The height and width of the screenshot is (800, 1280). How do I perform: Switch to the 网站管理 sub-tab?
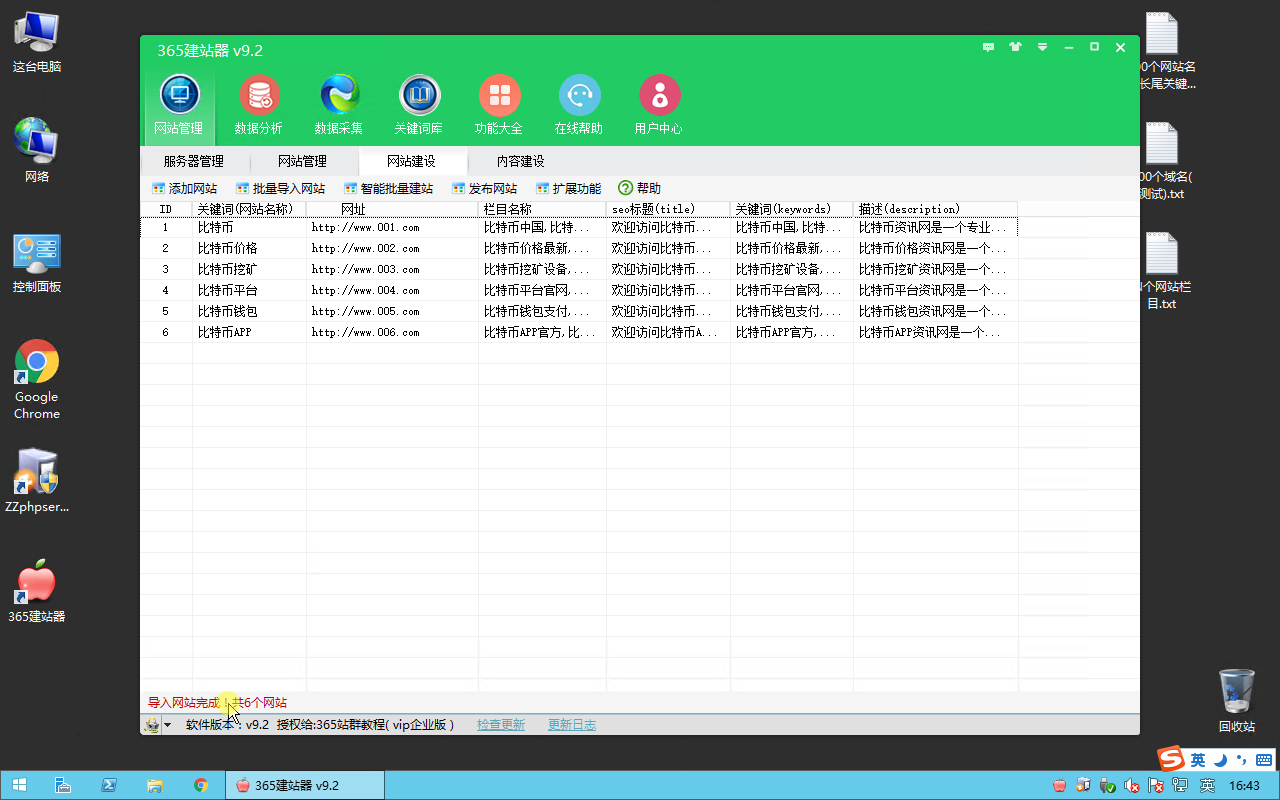[x=302, y=161]
